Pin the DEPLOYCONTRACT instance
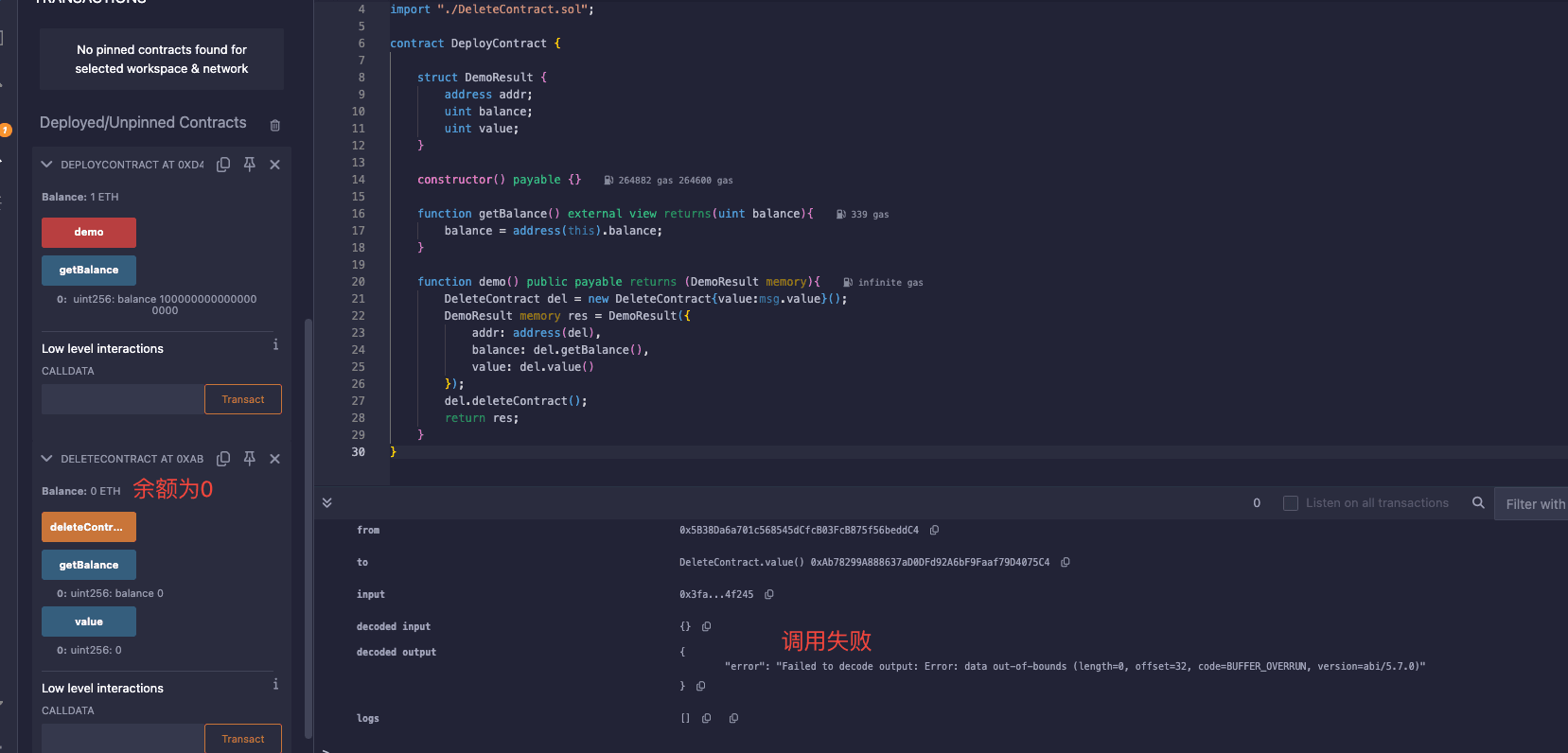Image resolution: width=1568 pixels, height=753 pixels. point(250,165)
